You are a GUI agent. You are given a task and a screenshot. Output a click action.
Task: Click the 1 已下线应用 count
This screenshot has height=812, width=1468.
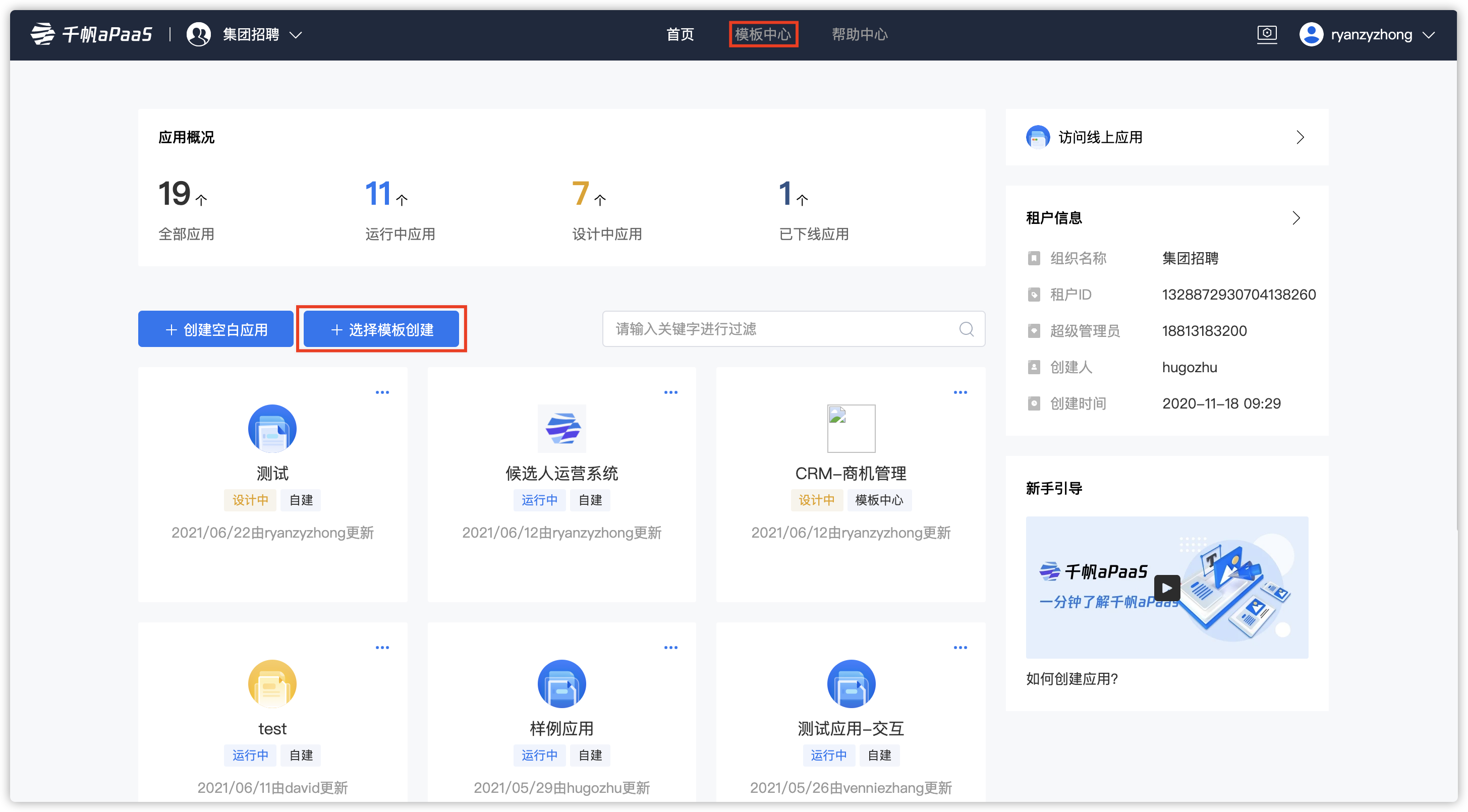point(785,194)
